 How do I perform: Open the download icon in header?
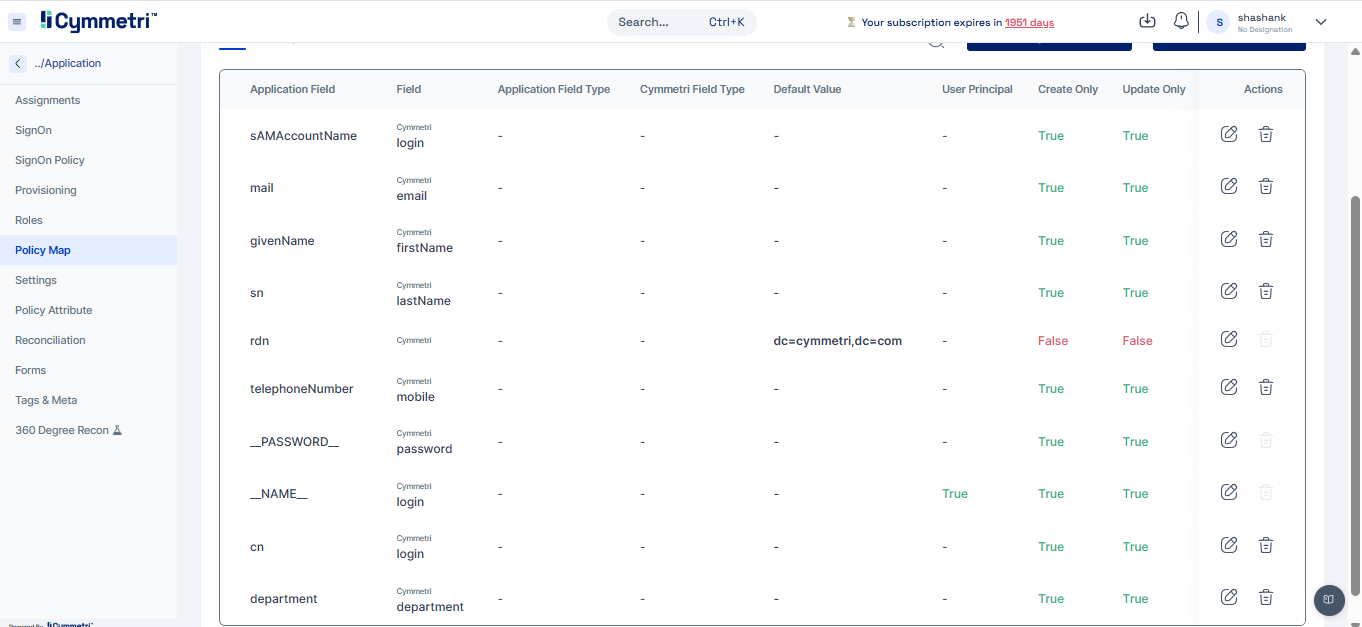tap(1148, 21)
